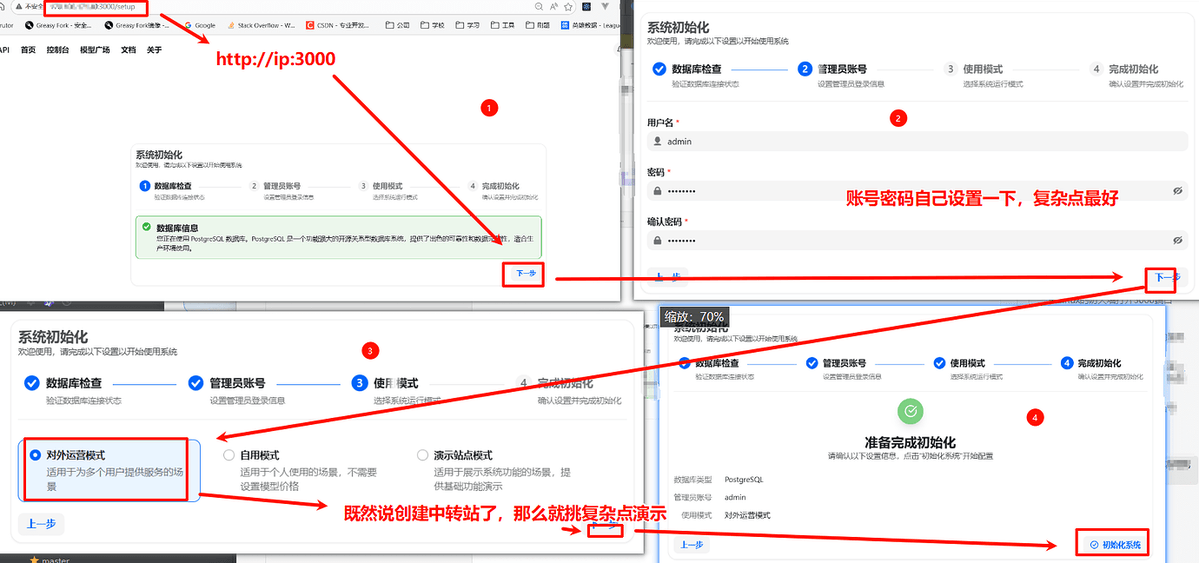Expand the 公司 bookmark folder
Image resolution: width=1199 pixels, height=563 pixels.
[398, 24]
